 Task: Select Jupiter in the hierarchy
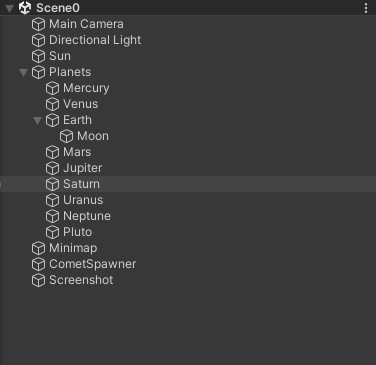(83, 168)
